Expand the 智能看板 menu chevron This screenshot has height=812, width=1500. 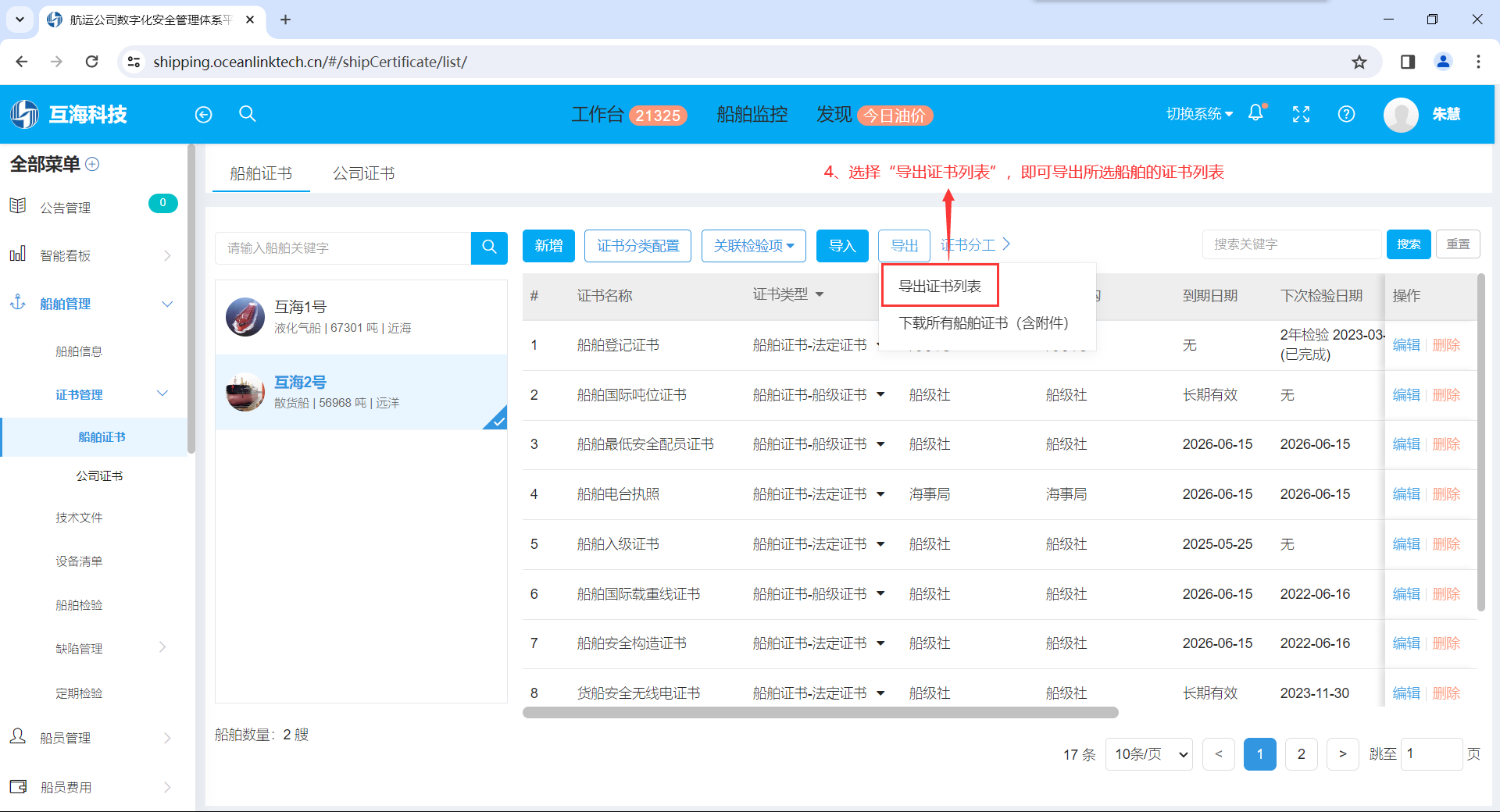(167, 255)
